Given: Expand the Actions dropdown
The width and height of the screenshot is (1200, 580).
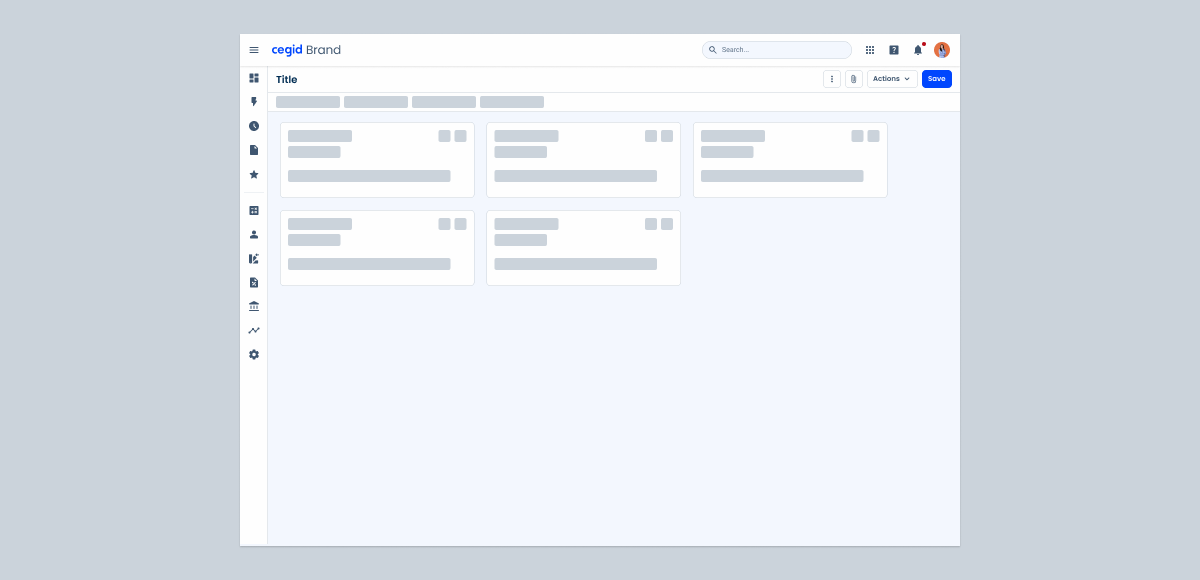Looking at the screenshot, I should pyautogui.click(x=891, y=79).
